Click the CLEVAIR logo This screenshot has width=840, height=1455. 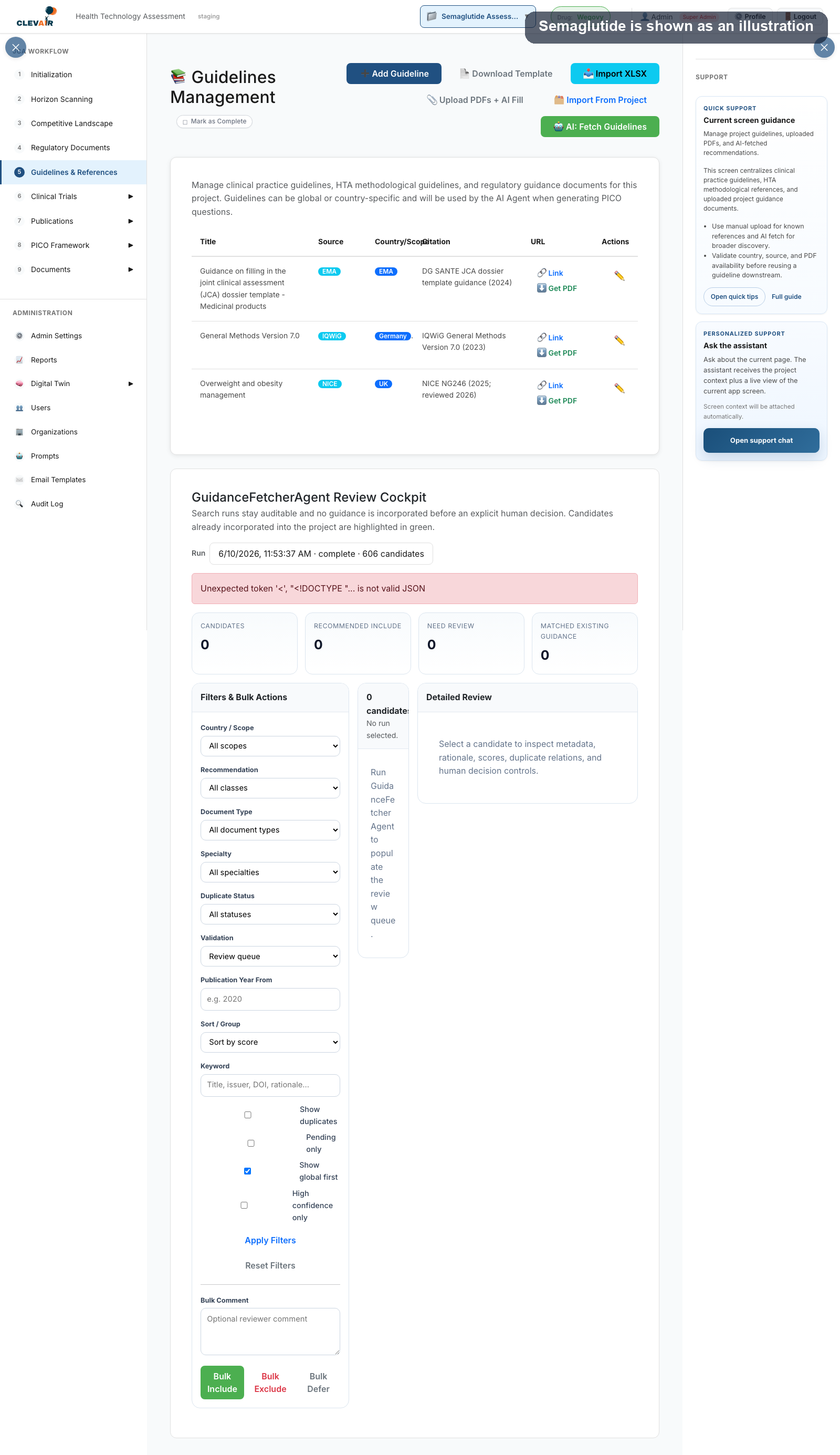coord(36,16)
